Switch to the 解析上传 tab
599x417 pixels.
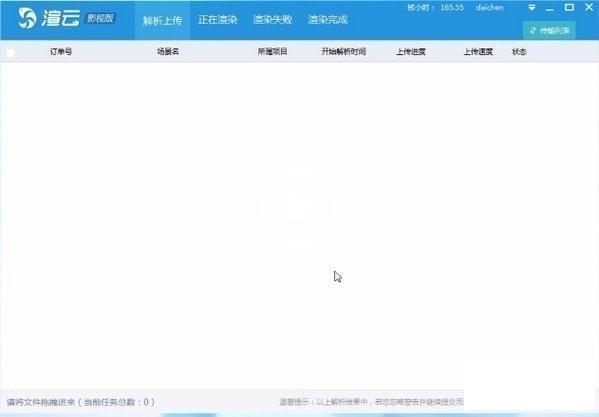click(162, 20)
